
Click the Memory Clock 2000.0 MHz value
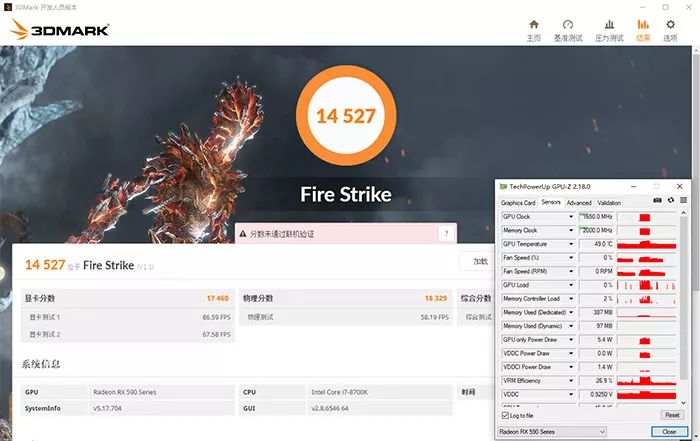point(596,230)
